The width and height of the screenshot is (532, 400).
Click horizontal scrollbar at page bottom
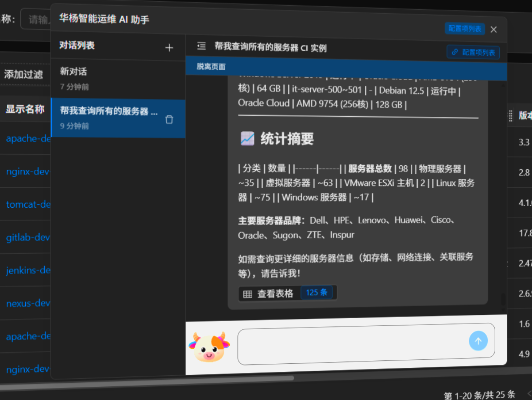147,383
